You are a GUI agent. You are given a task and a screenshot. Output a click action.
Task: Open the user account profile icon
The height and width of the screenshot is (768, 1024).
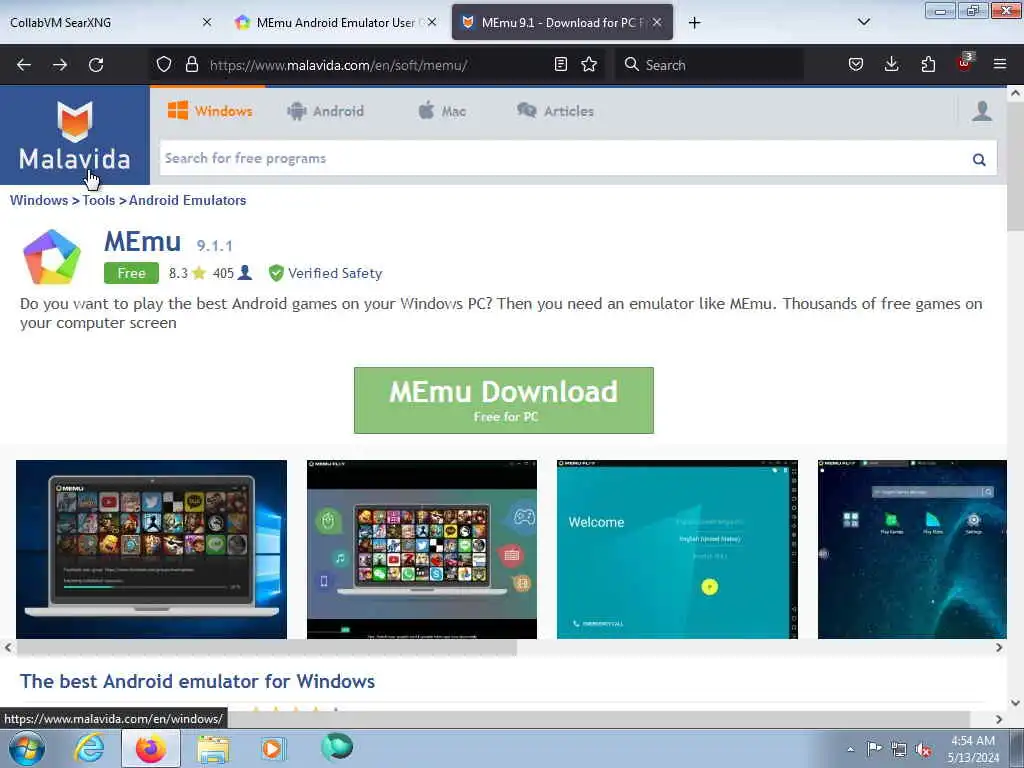982,111
